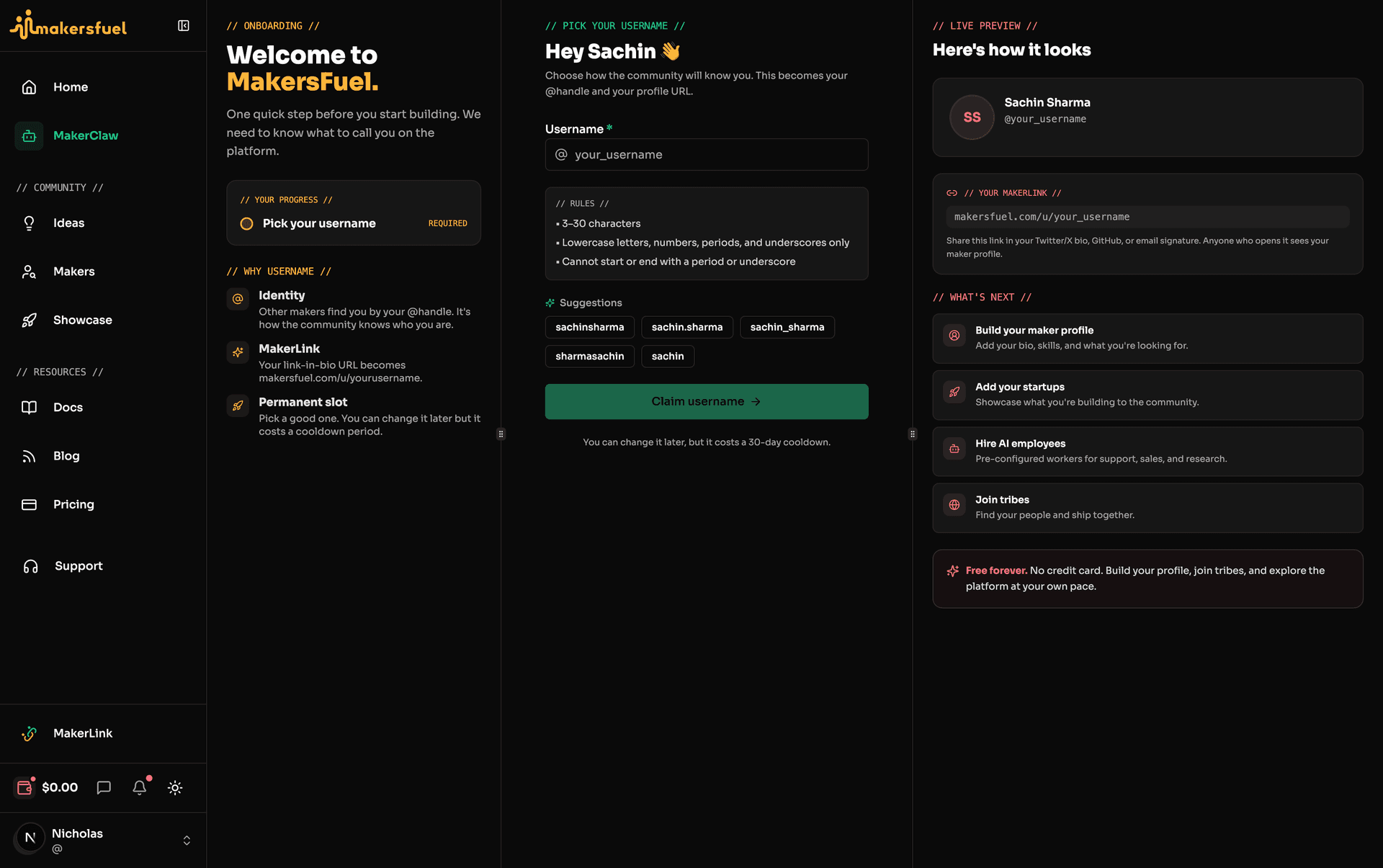Viewport: 1383px width, 868px height.
Task: Open Makers page
Action: point(74,272)
